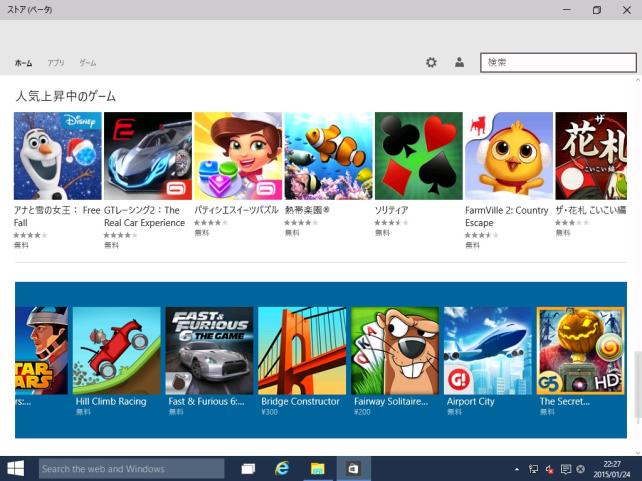
Task: Open The Secret Society pumpkin tile
Action: coord(581,350)
